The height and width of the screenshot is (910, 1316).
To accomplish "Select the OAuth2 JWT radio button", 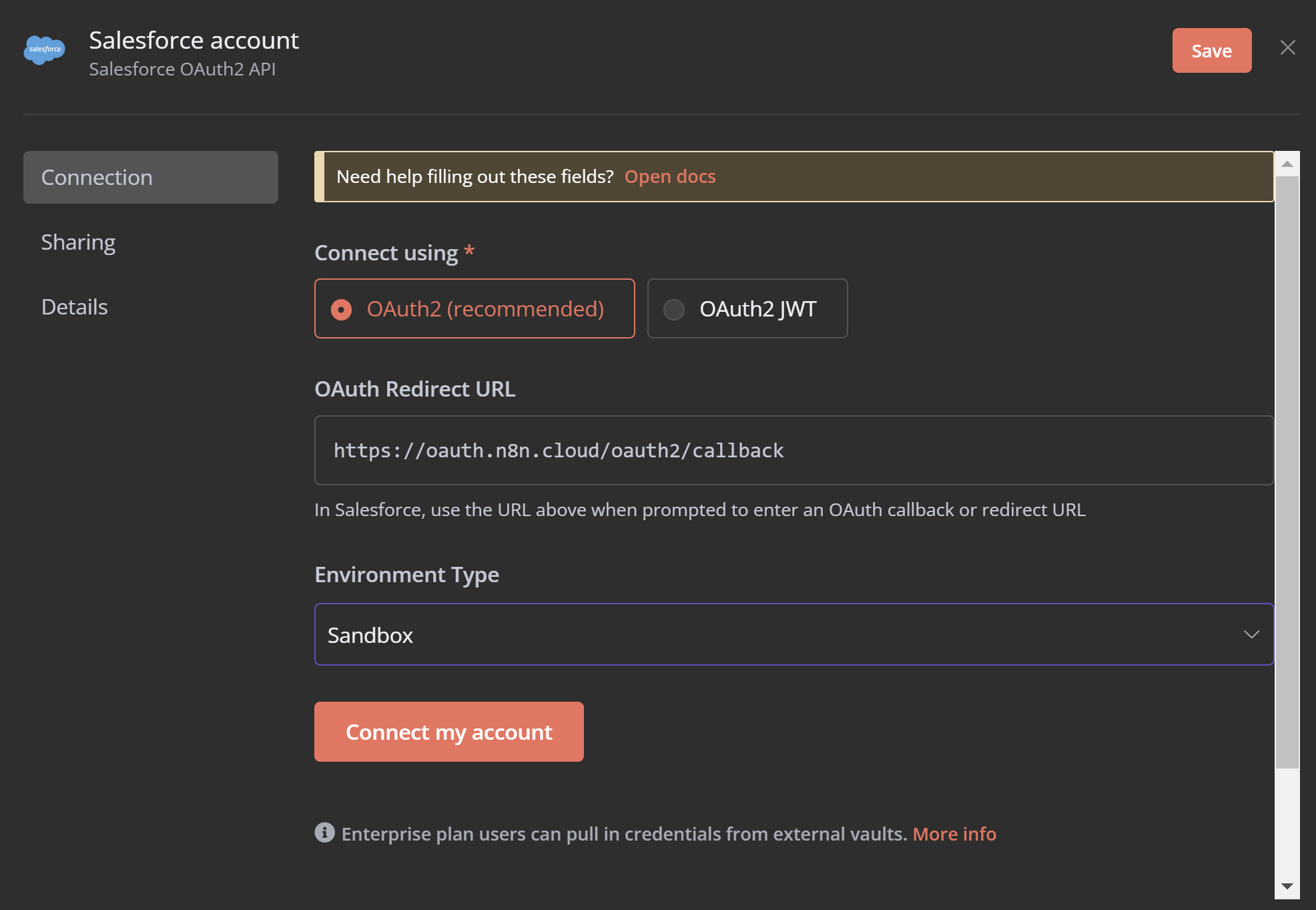I will (x=674, y=309).
